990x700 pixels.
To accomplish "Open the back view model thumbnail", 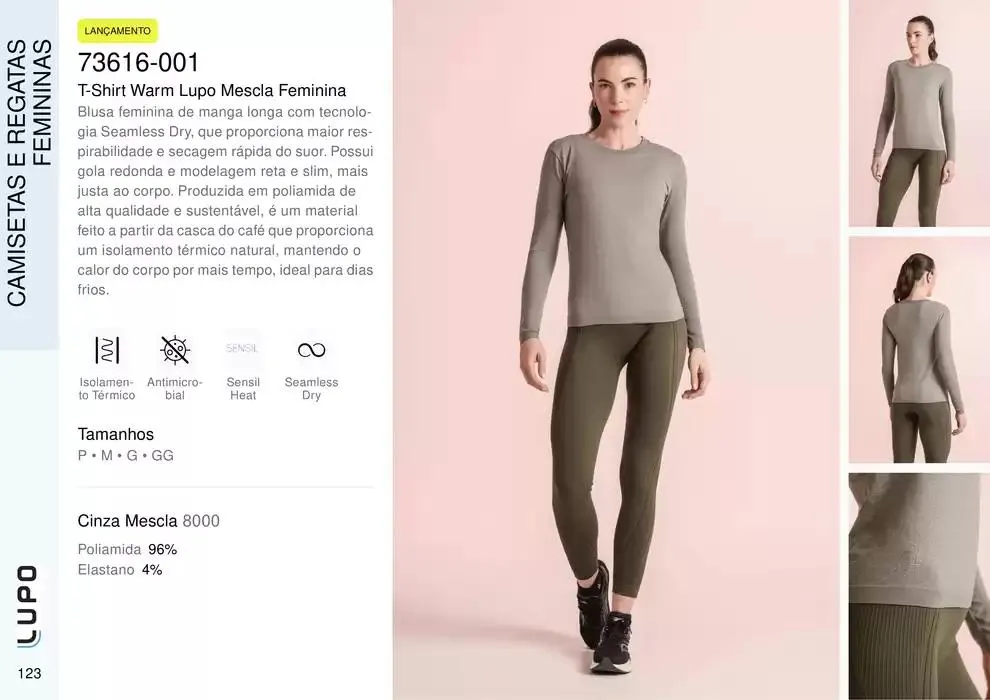I will (919, 350).
